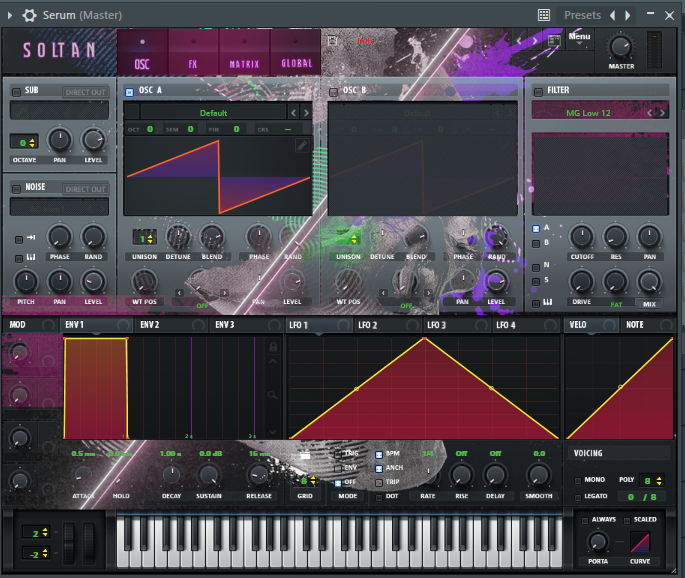The image size is (685, 578).
Task: Select previous Serum preset arrow near Menu
Action: pos(519,41)
